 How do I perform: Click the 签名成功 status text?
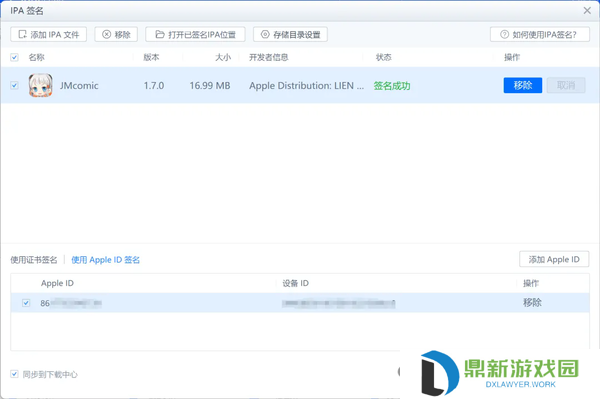[392, 86]
